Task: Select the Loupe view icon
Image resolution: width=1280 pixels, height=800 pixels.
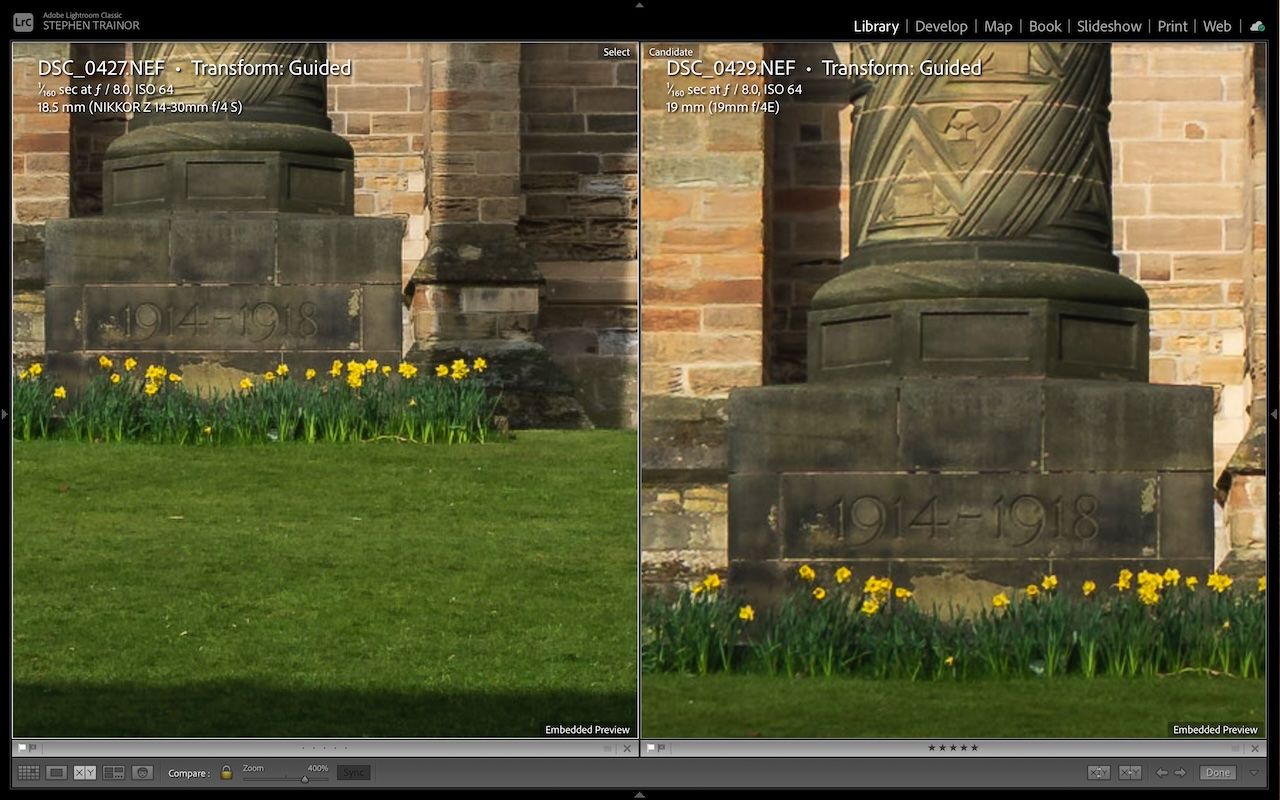Action: [x=58, y=772]
